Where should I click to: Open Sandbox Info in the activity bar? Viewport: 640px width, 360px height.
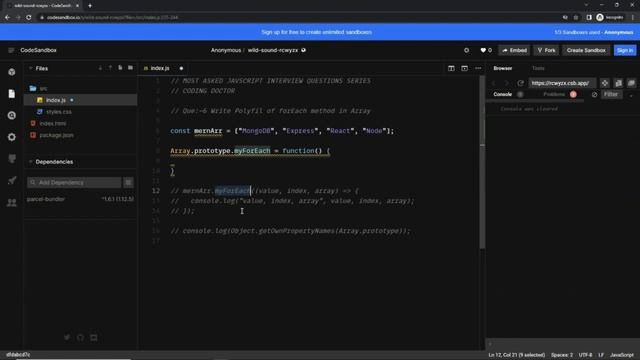pyautogui.click(x=12, y=72)
